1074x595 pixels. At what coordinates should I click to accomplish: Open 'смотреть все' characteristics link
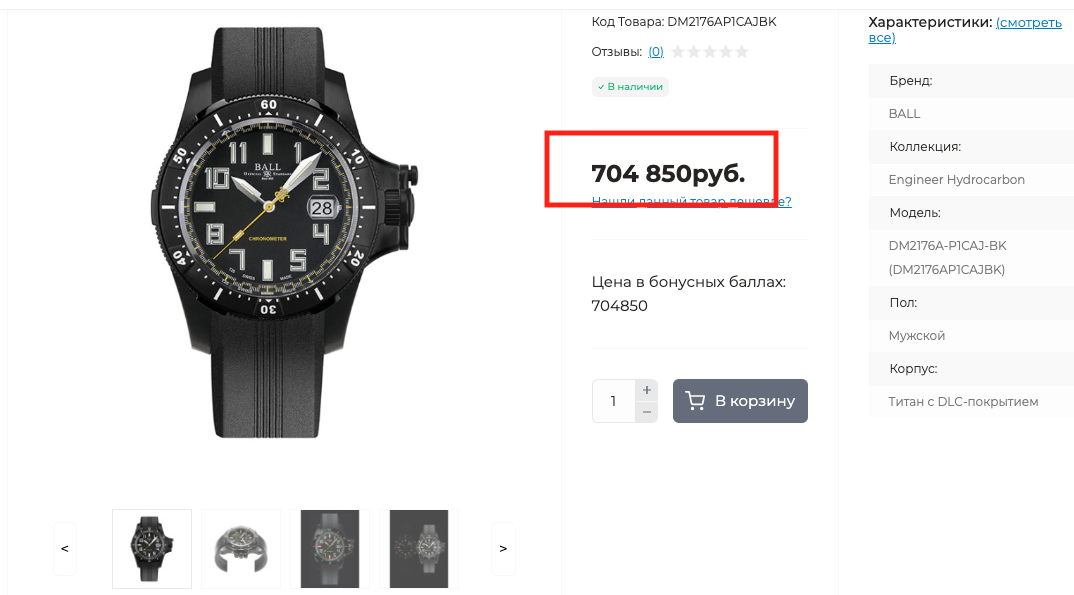(1028, 23)
